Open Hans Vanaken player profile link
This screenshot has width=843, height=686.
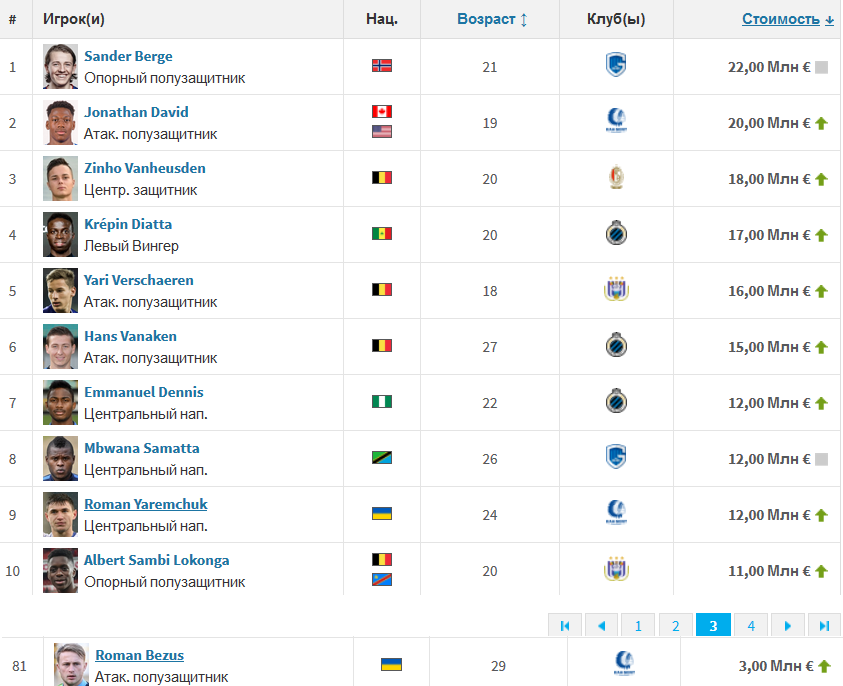[130, 336]
